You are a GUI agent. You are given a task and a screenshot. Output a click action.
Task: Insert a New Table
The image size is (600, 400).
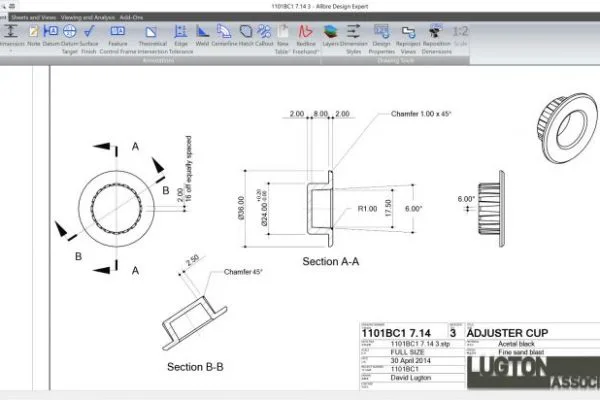point(282,39)
